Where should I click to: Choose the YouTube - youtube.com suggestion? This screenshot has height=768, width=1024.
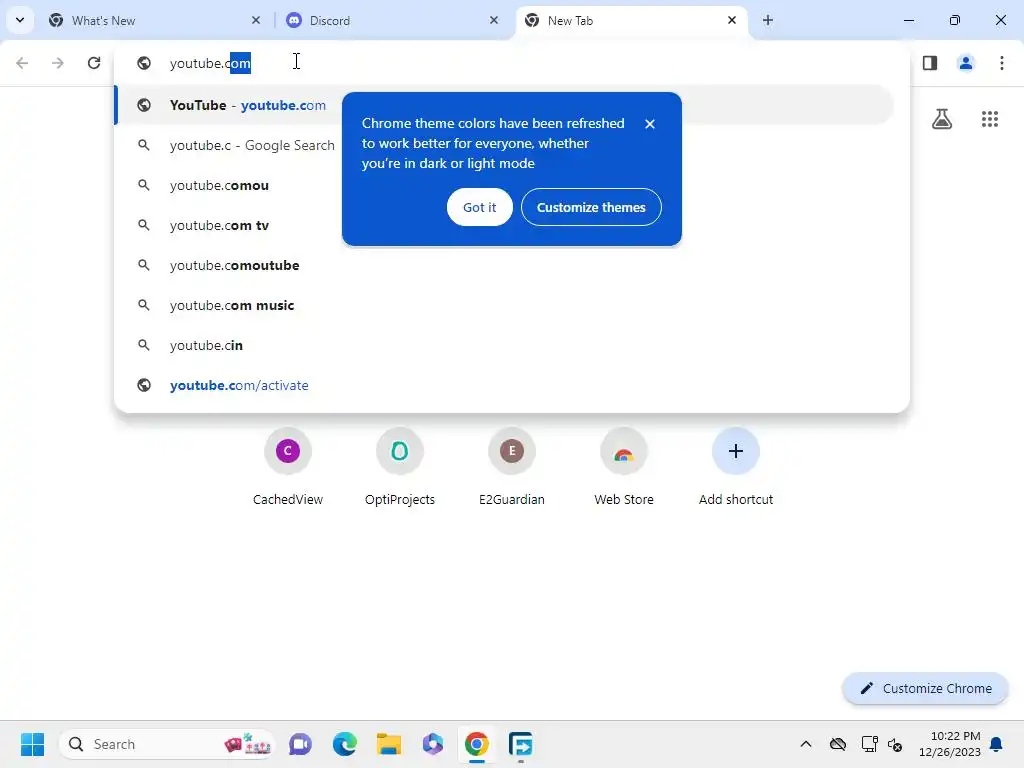pos(504,105)
